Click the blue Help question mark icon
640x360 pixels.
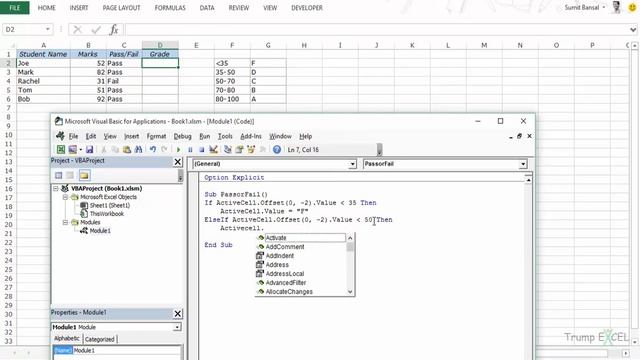tap(277, 150)
